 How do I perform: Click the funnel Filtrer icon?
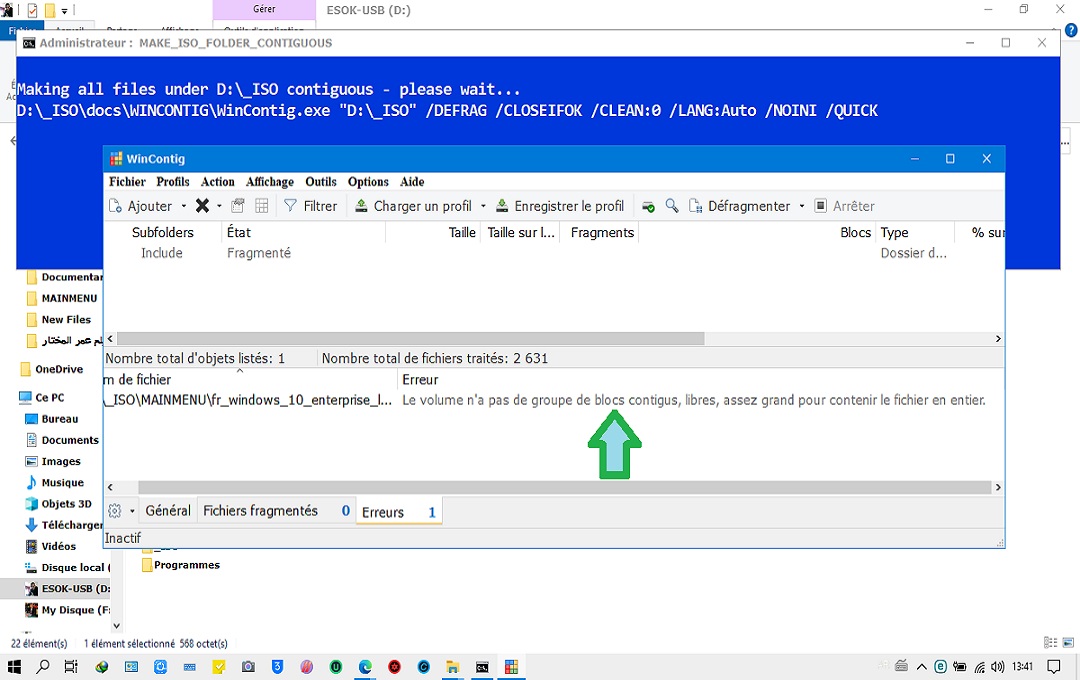(290, 206)
